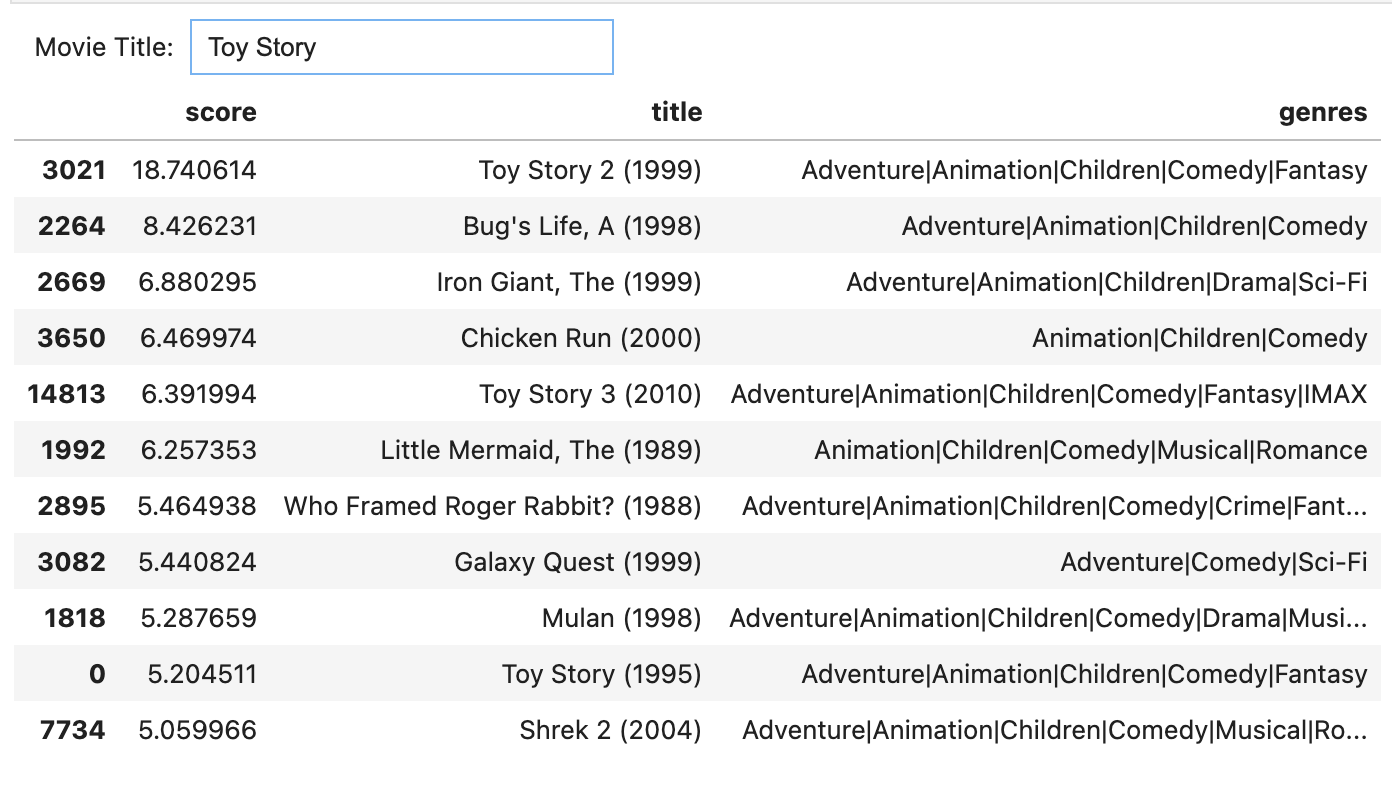1392x786 pixels.
Task: Click the Shrek 2 (2004) title cell
Action: (610, 730)
